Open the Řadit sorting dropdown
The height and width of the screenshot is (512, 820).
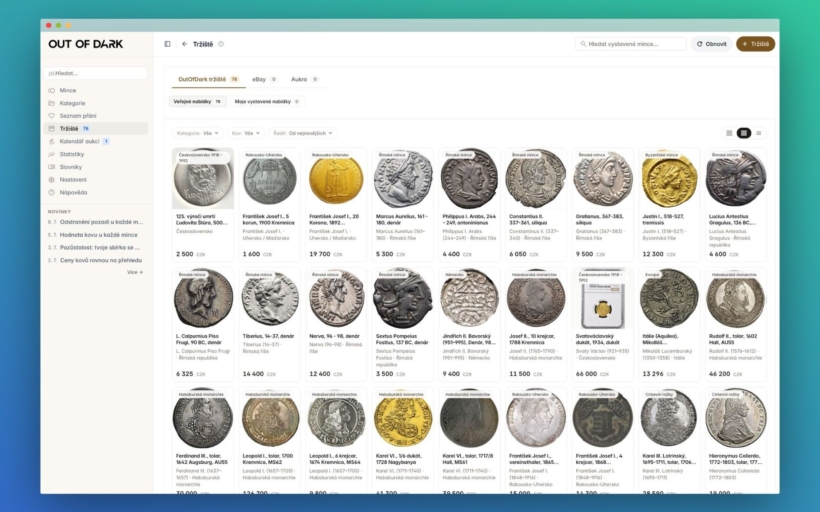(x=303, y=133)
